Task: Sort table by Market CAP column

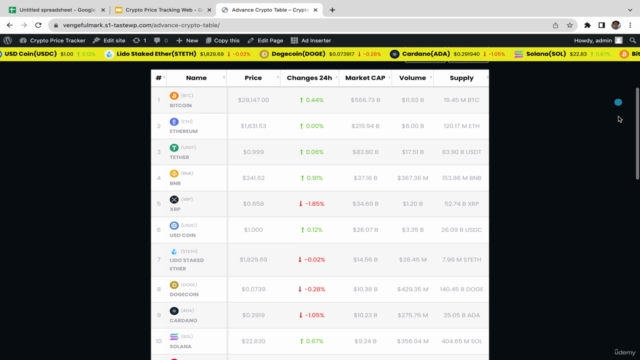Action: pos(365,78)
